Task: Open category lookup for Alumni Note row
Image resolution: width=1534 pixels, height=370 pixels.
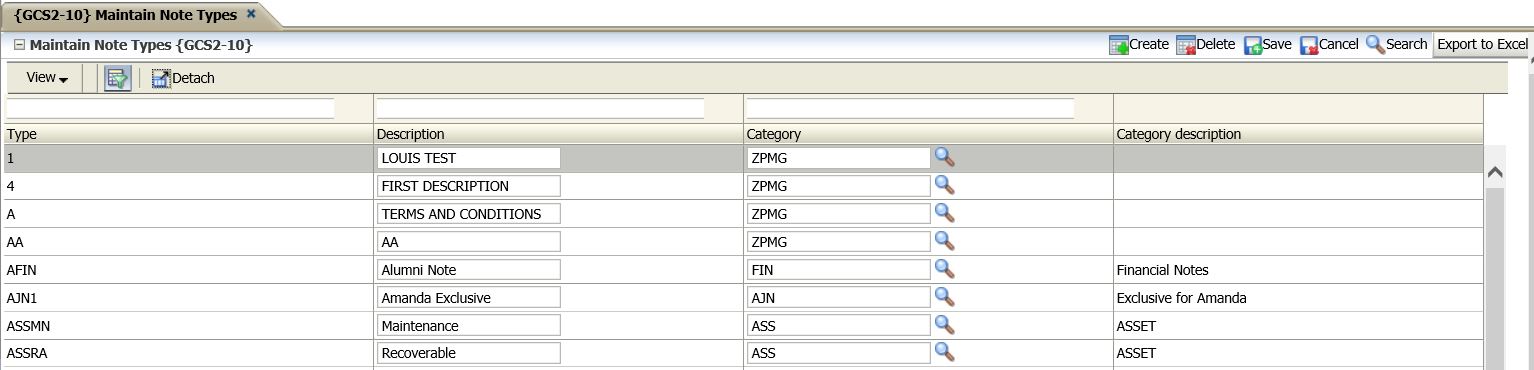Action: [944, 269]
